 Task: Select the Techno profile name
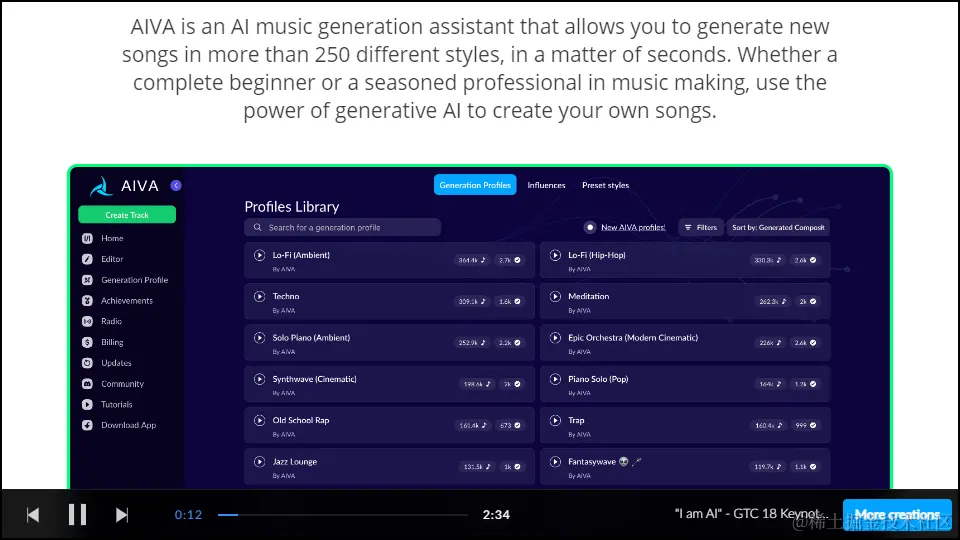286,296
